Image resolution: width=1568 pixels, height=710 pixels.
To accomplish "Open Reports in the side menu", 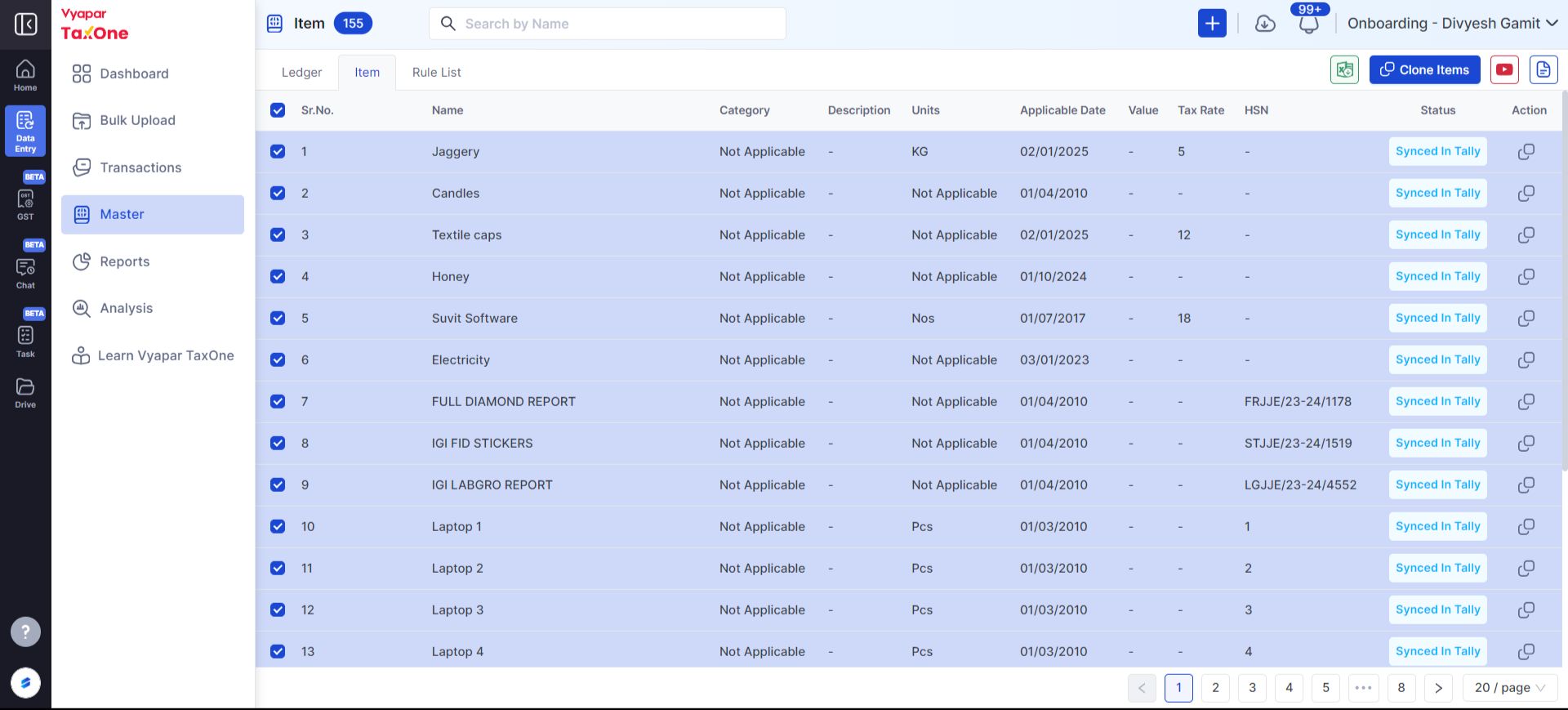I will [153, 261].
